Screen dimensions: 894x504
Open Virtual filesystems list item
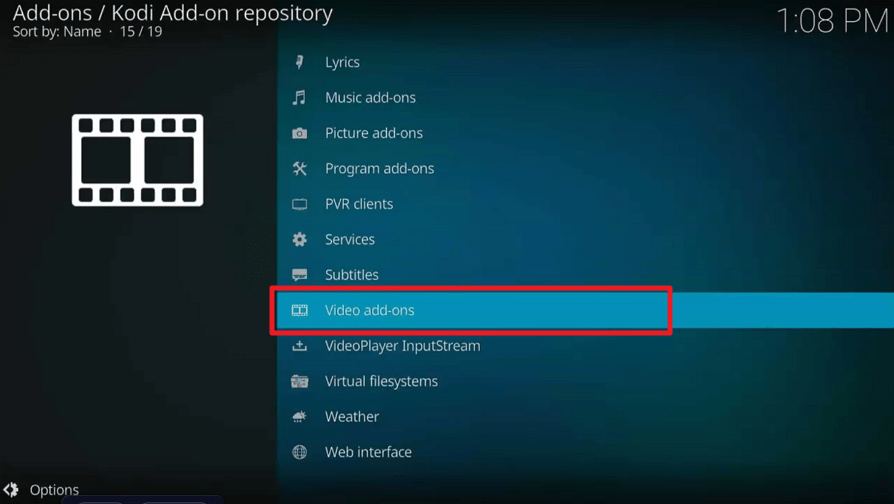(586, 381)
